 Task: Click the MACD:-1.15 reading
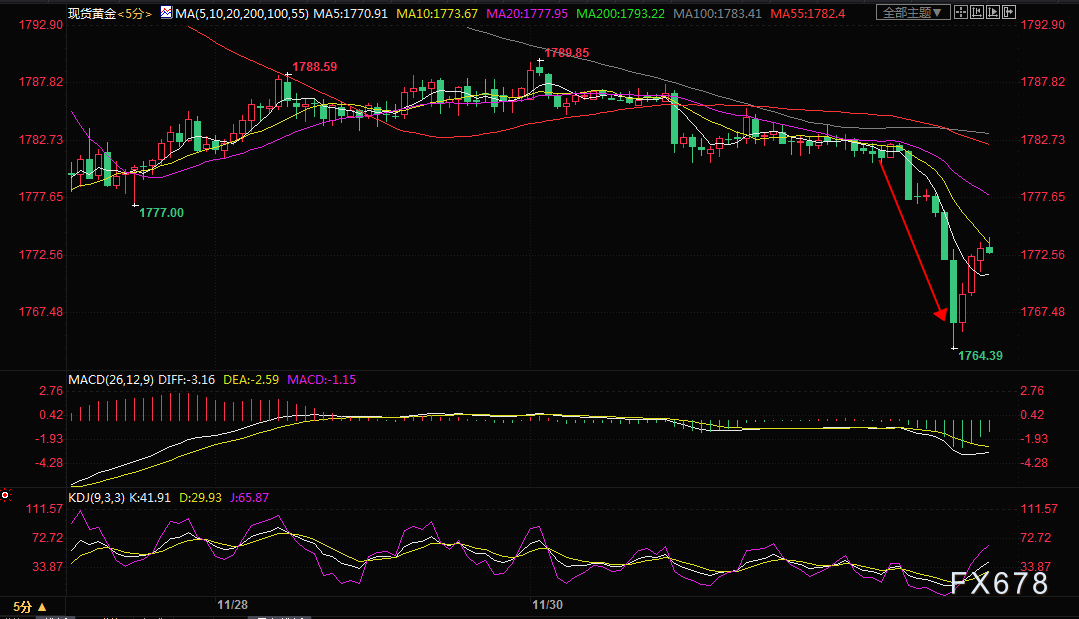click(321, 380)
